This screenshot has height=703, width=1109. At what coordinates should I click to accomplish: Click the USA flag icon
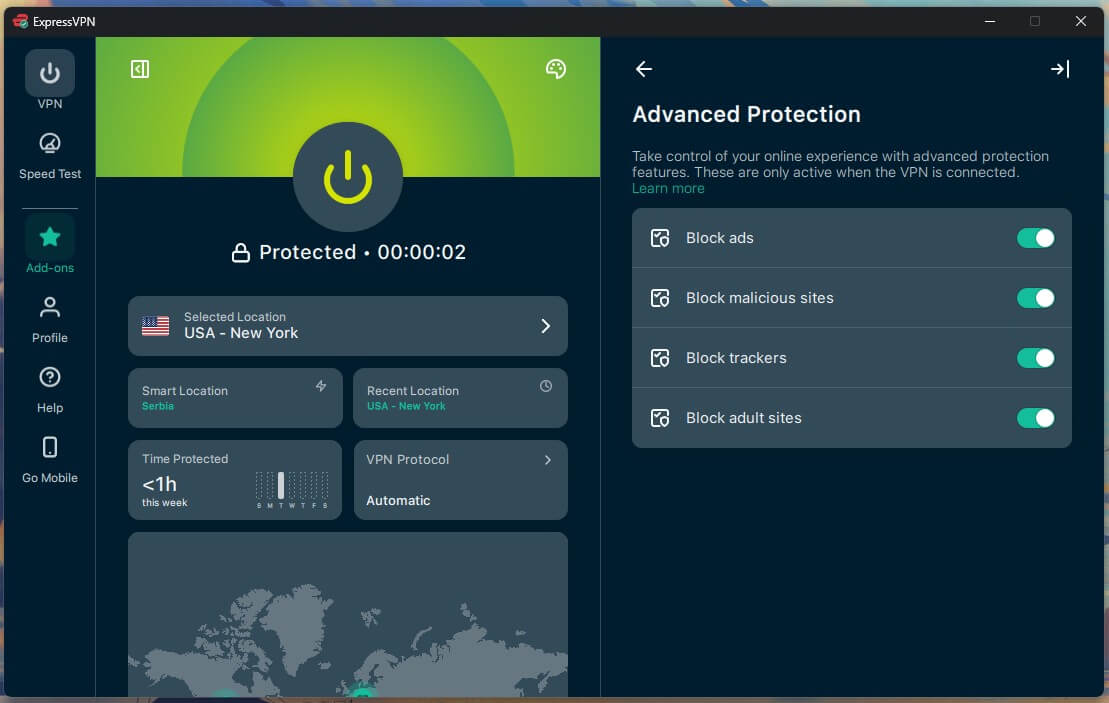coord(156,326)
